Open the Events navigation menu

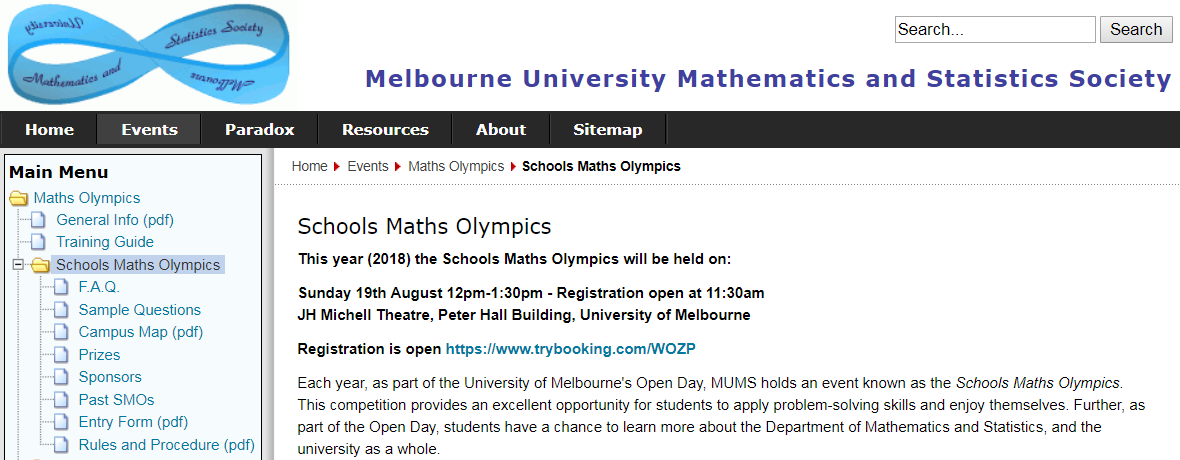point(149,129)
